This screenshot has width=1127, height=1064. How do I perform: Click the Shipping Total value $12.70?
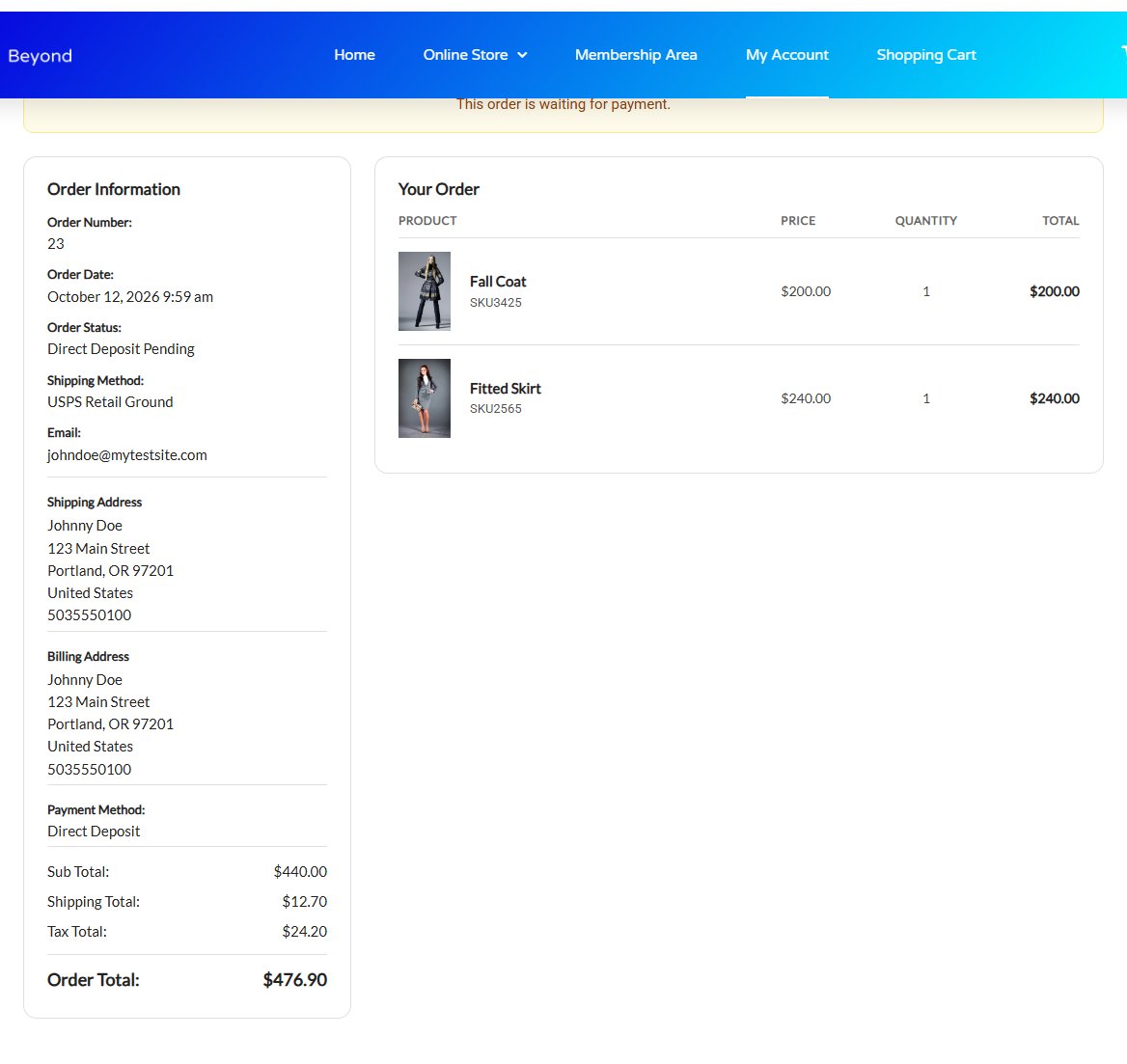click(x=305, y=902)
